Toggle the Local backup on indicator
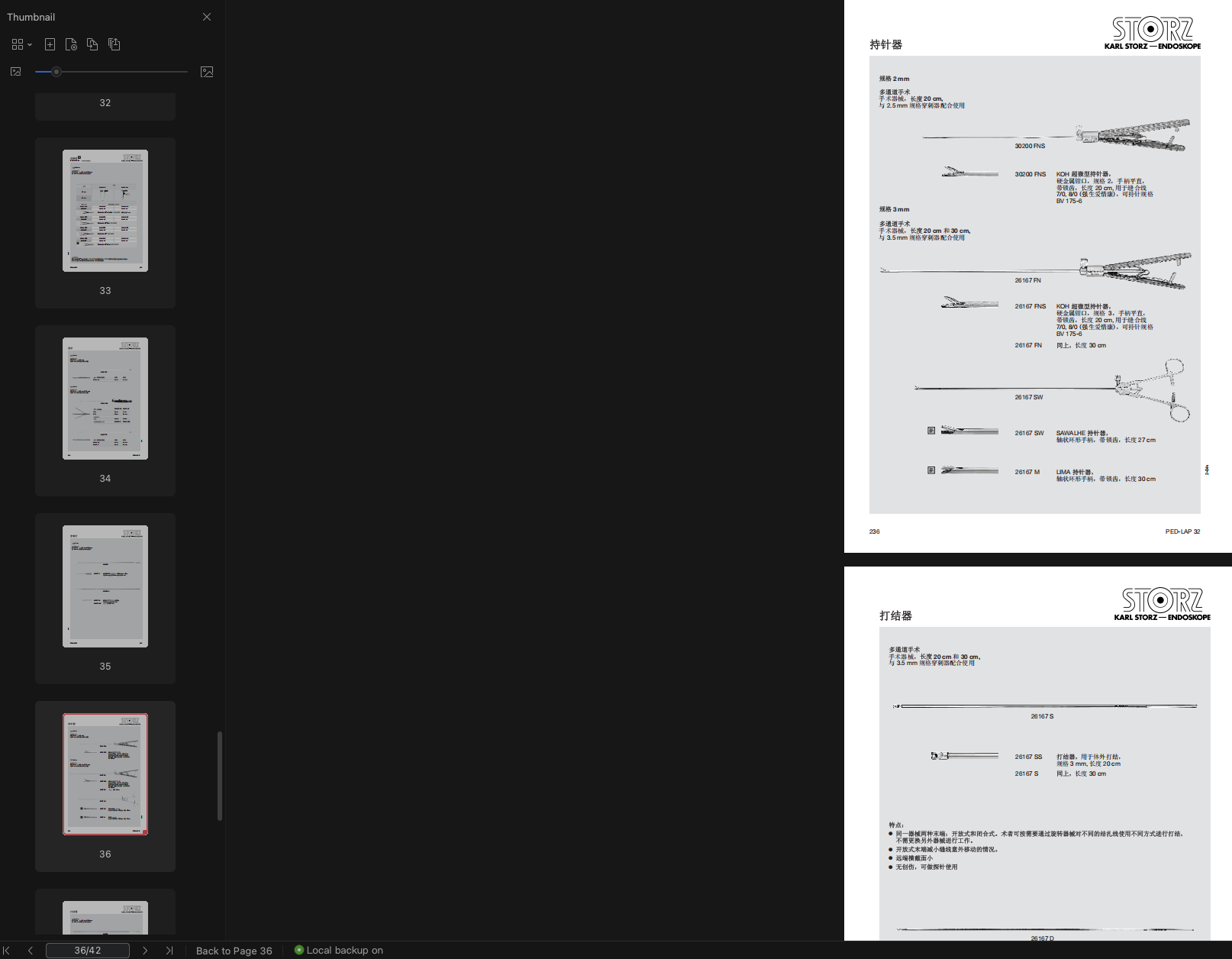This screenshot has height=959, width=1232. (x=339, y=951)
